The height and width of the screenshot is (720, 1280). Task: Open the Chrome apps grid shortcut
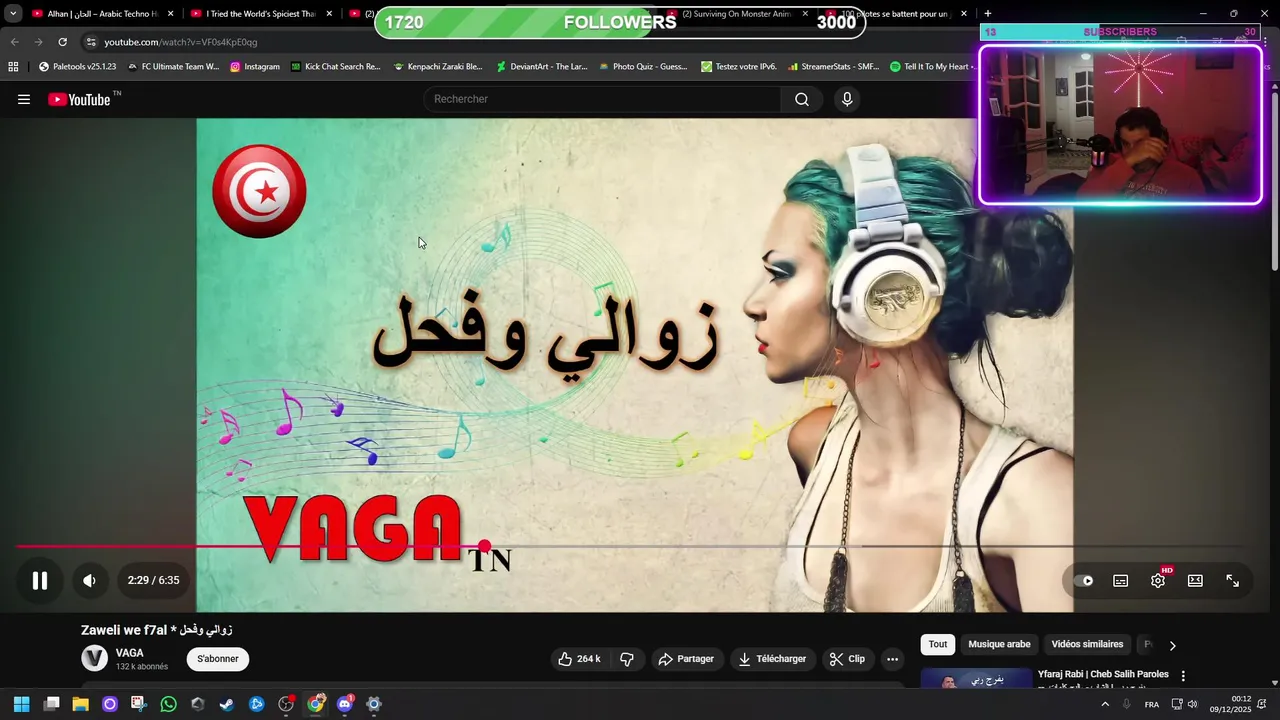click(13, 67)
